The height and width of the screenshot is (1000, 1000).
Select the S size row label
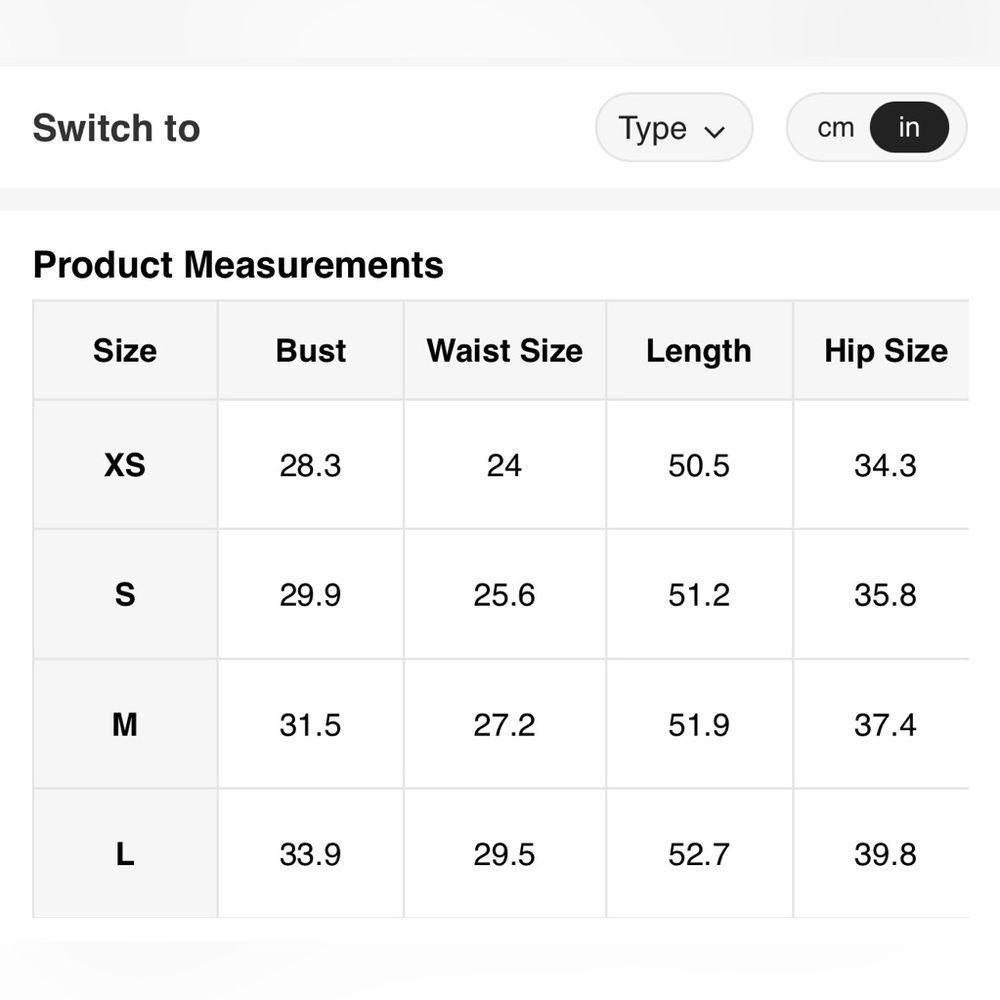pyautogui.click(x=125, y=595)
